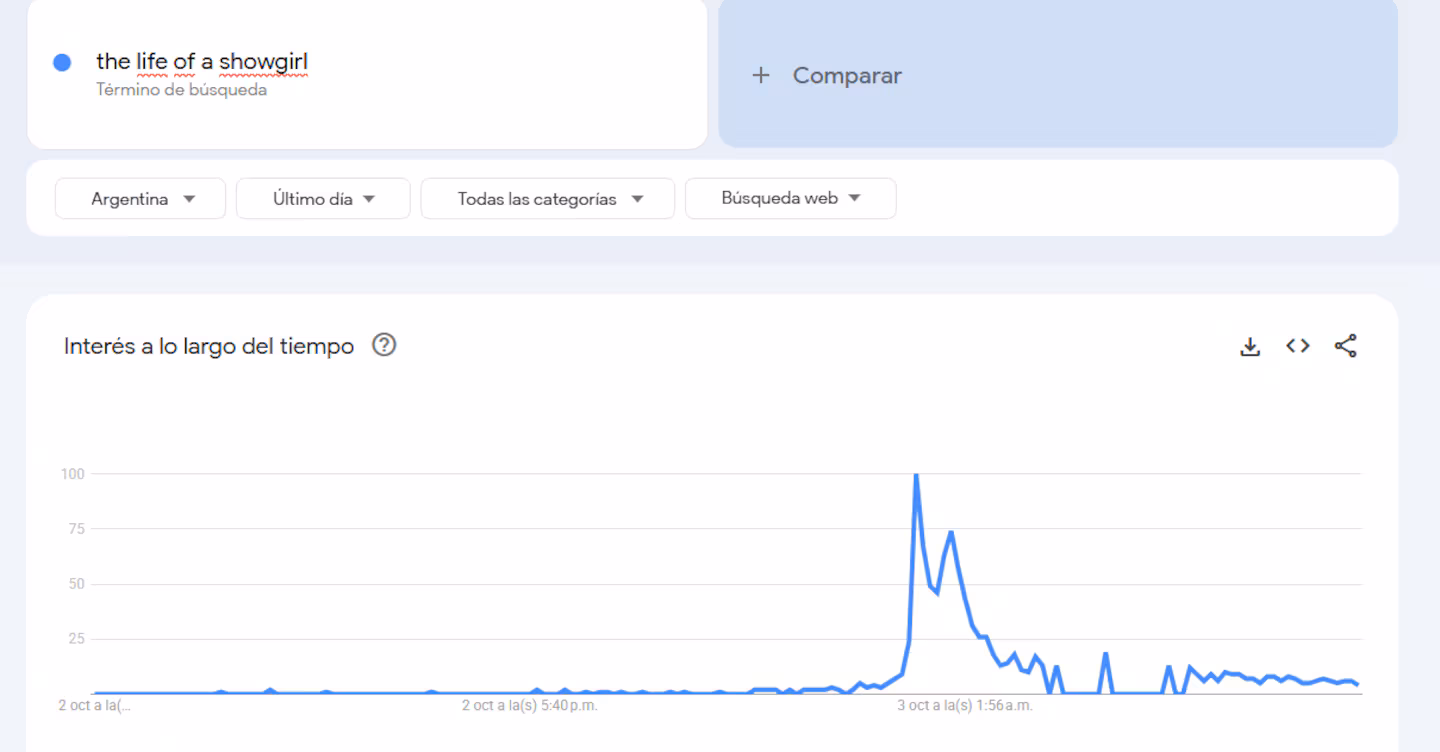Click the 3 oct 1:56 a.m. axis label
This screenshot has height=752, width=1440.
tap(965, 705)
